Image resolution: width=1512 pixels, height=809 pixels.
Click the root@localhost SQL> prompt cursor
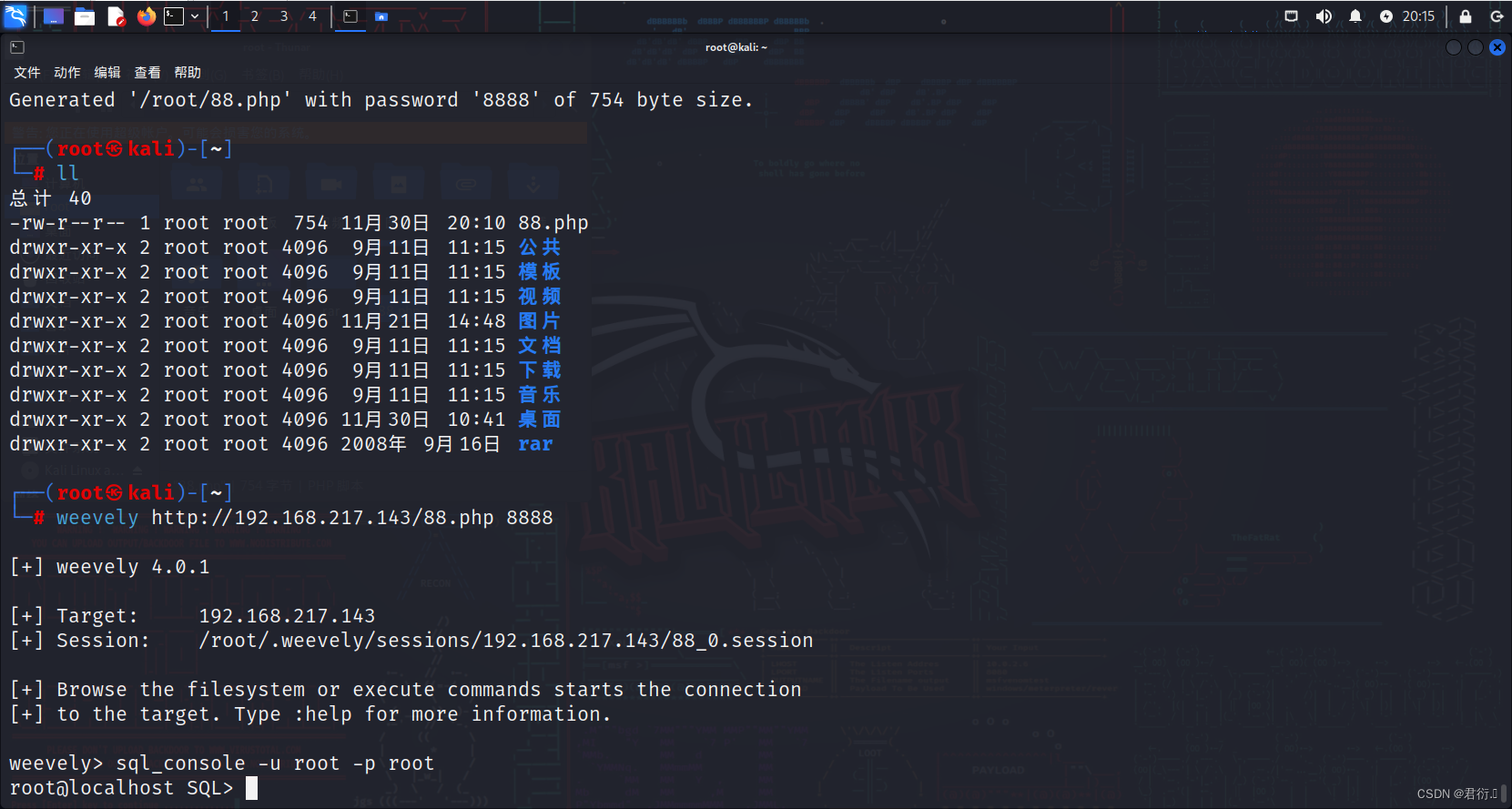coord(252,788)
